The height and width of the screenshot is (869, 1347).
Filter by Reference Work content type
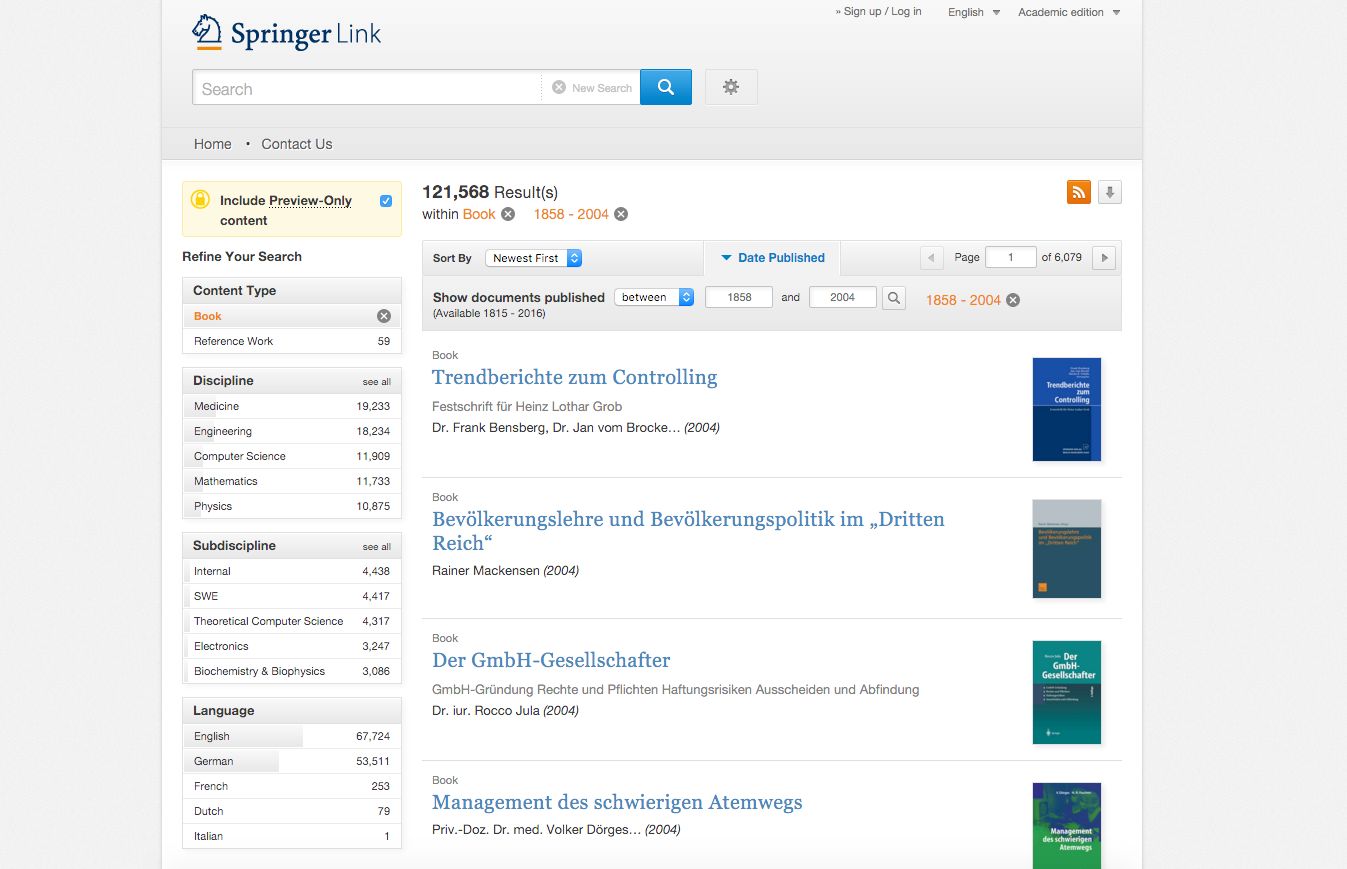(x=292, y=341)
